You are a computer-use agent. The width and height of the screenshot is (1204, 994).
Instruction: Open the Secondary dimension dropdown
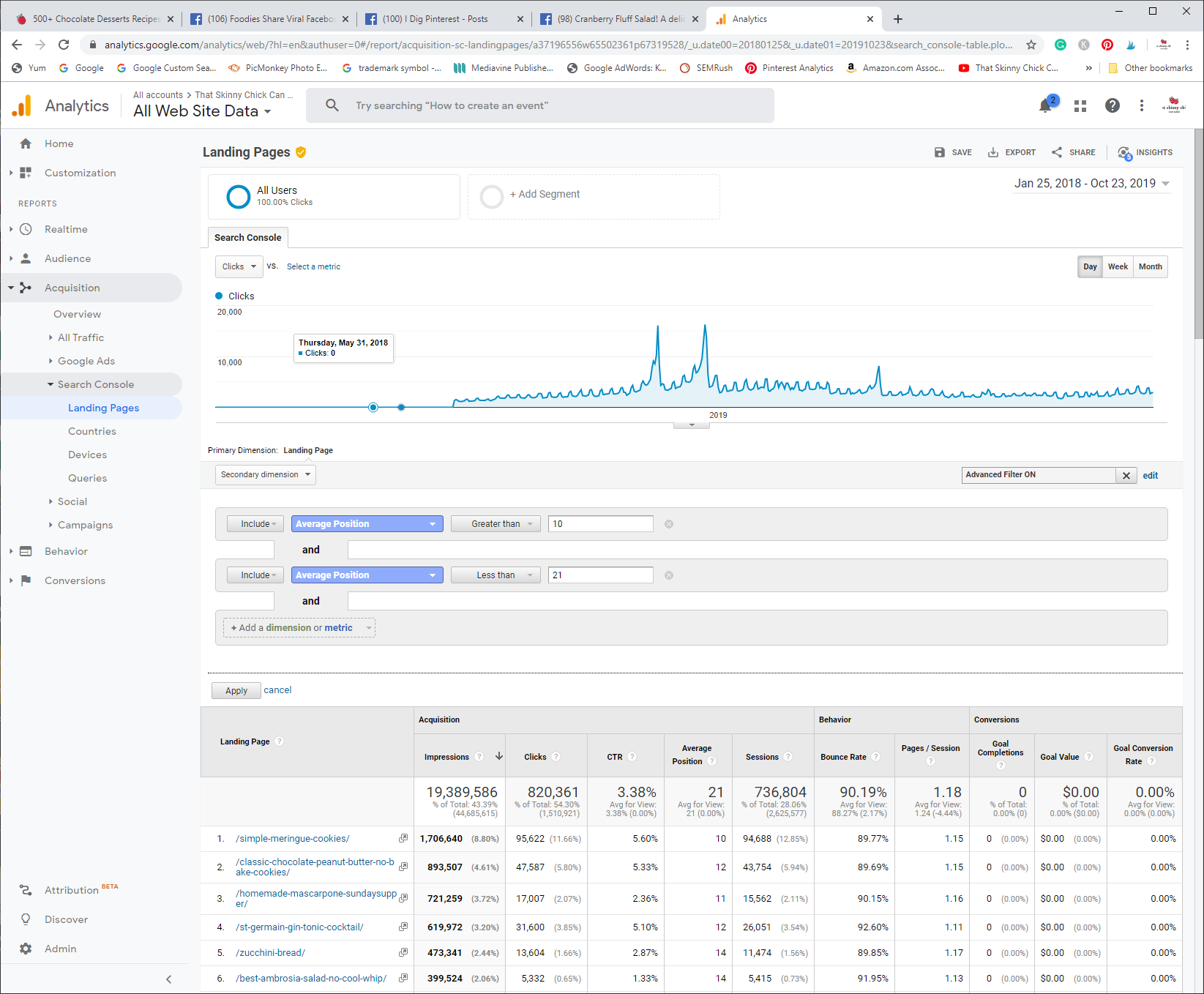click(266, 474)
